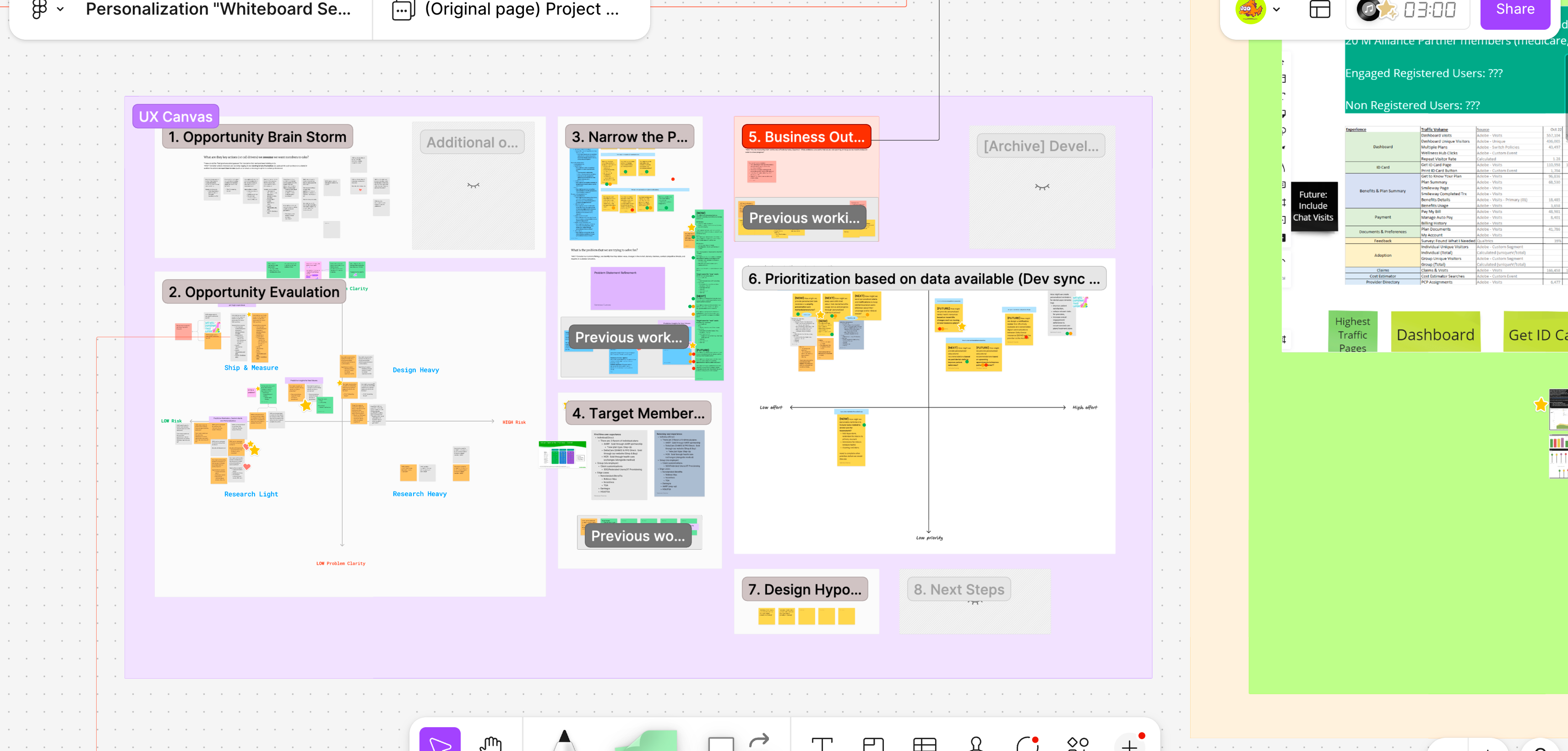The width and height of the screenshot is (1568, 751).
Task: Click the pages icon before Original page
Action: (x=403, y=9)
